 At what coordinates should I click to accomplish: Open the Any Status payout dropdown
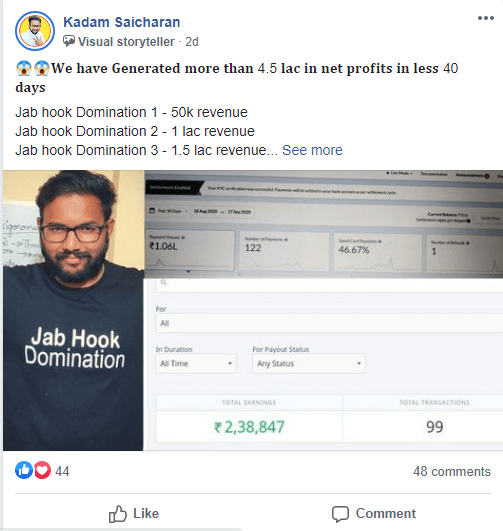pyautogui.click(x=309, y=363)
